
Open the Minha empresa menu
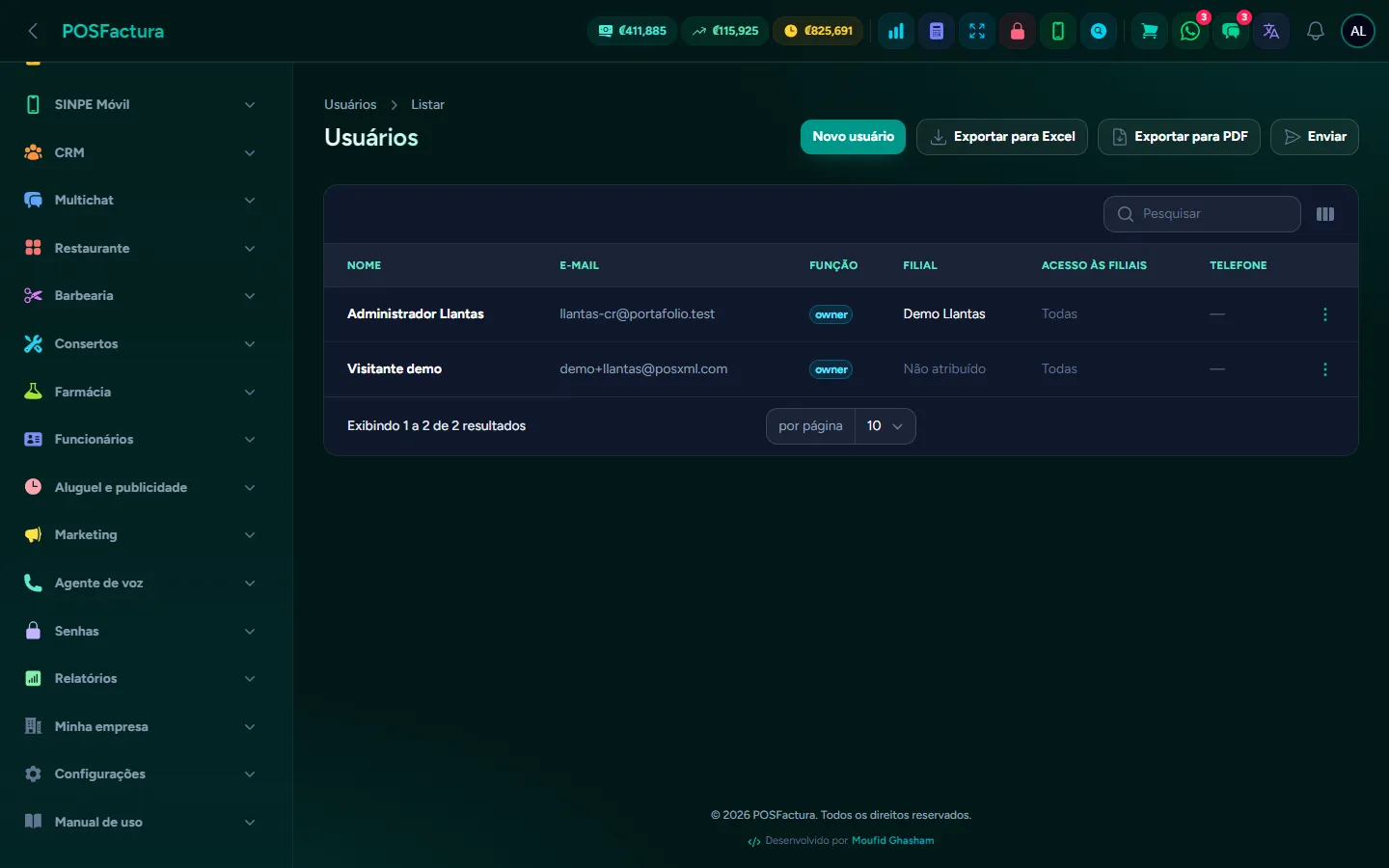click(141, 726)
